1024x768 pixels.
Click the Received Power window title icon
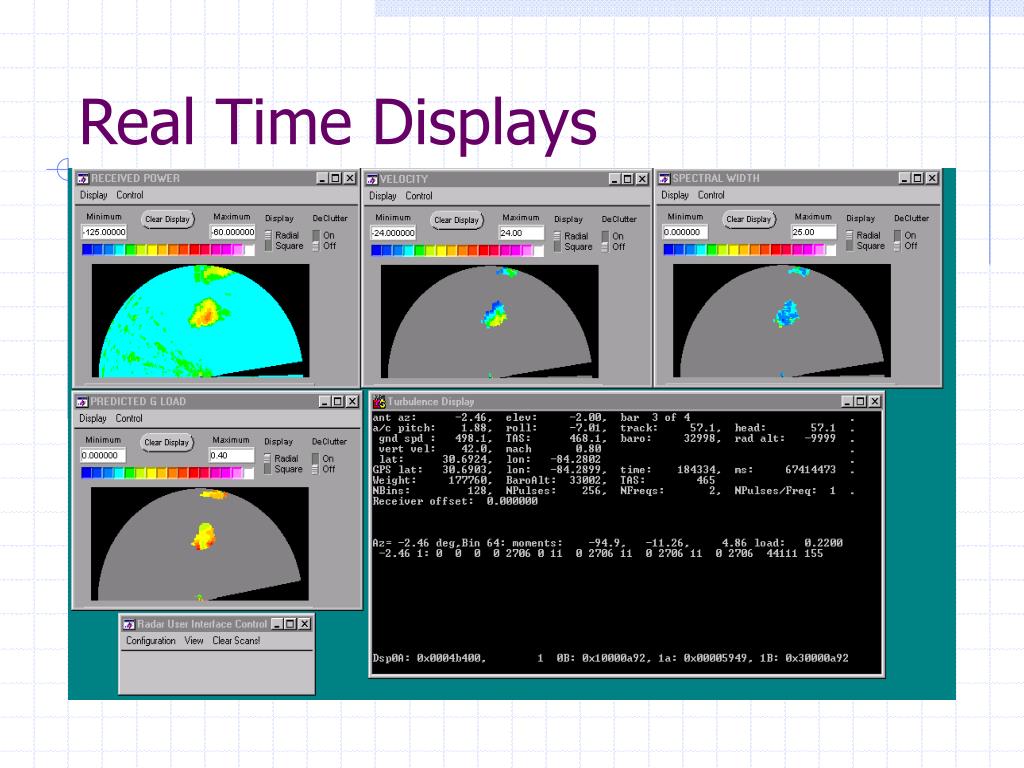pyautogui.click(x=83, y=178)
